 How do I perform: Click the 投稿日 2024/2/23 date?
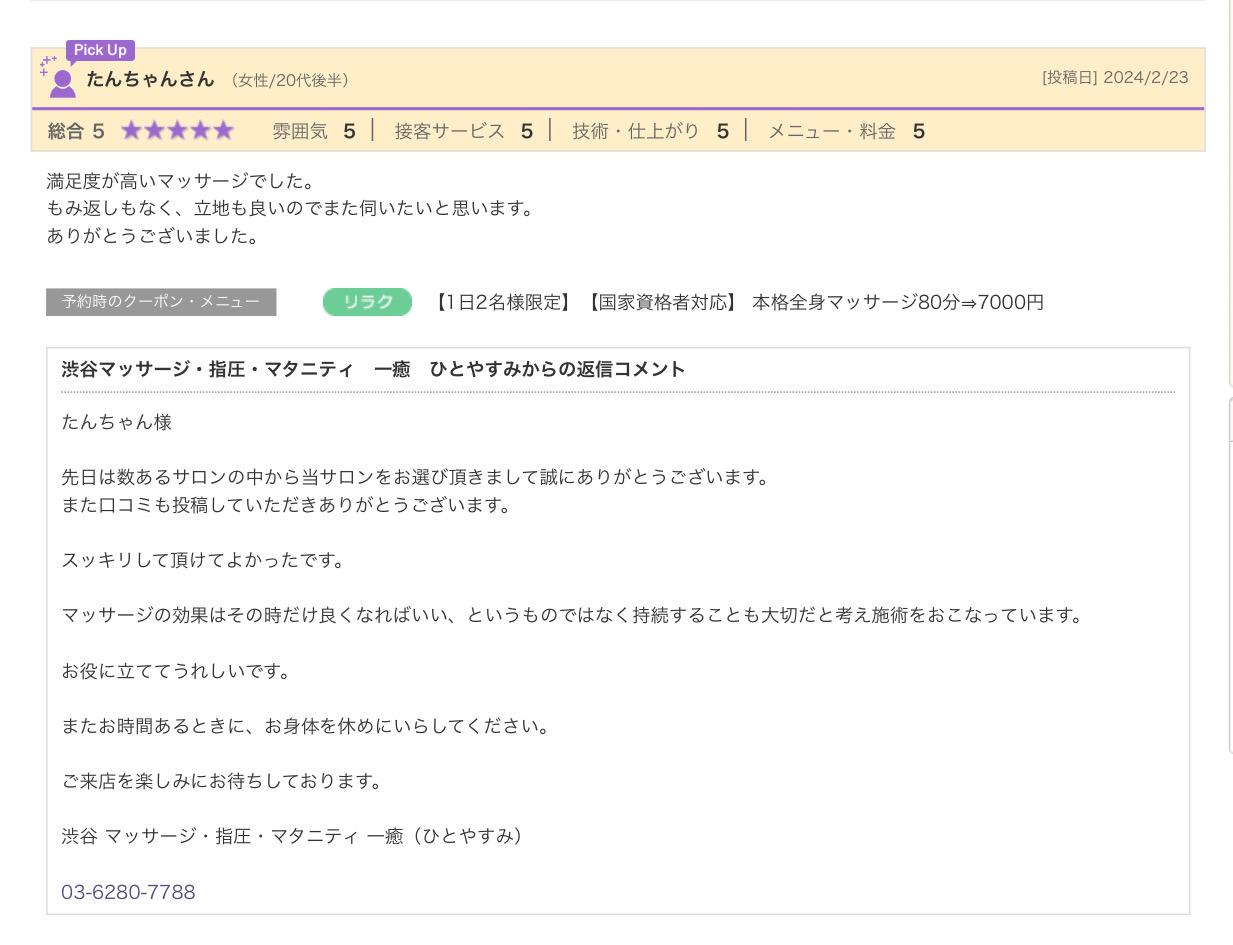click(x=1115, y=77)
